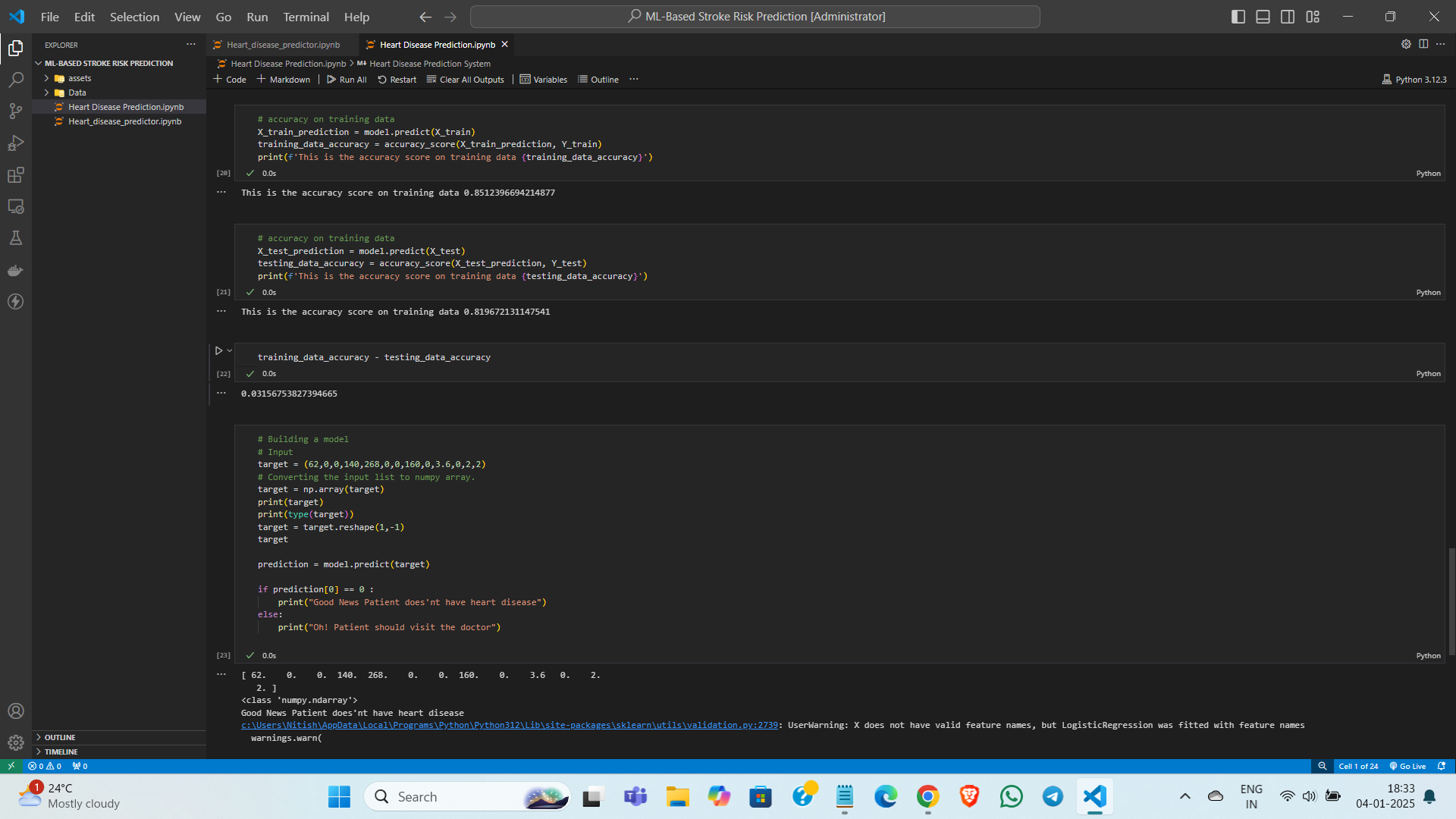Restart the notebook kernel
Viewport: 1456px width, 819px height.
pos(397,80)
